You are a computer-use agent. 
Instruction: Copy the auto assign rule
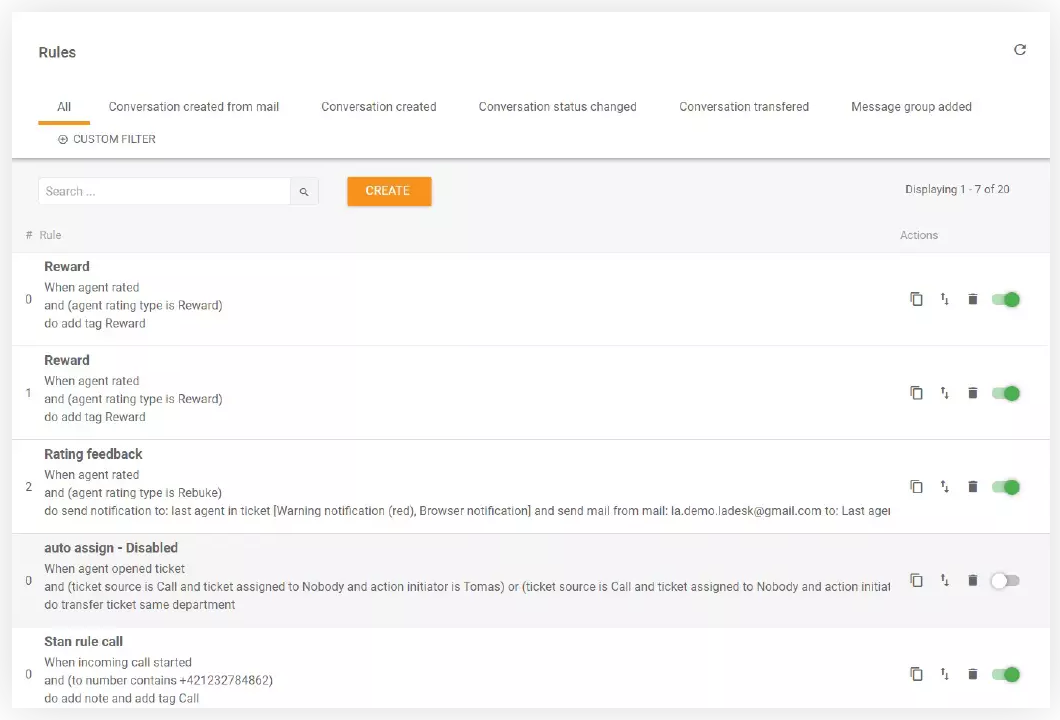[x=916, y=580]
